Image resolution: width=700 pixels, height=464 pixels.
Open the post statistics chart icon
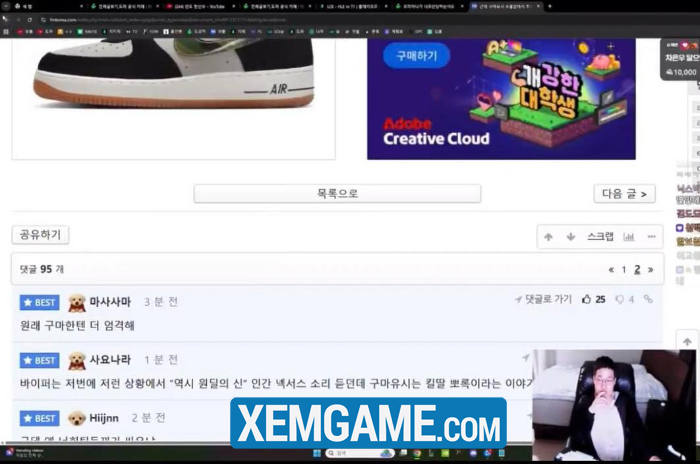coord(629,237)
